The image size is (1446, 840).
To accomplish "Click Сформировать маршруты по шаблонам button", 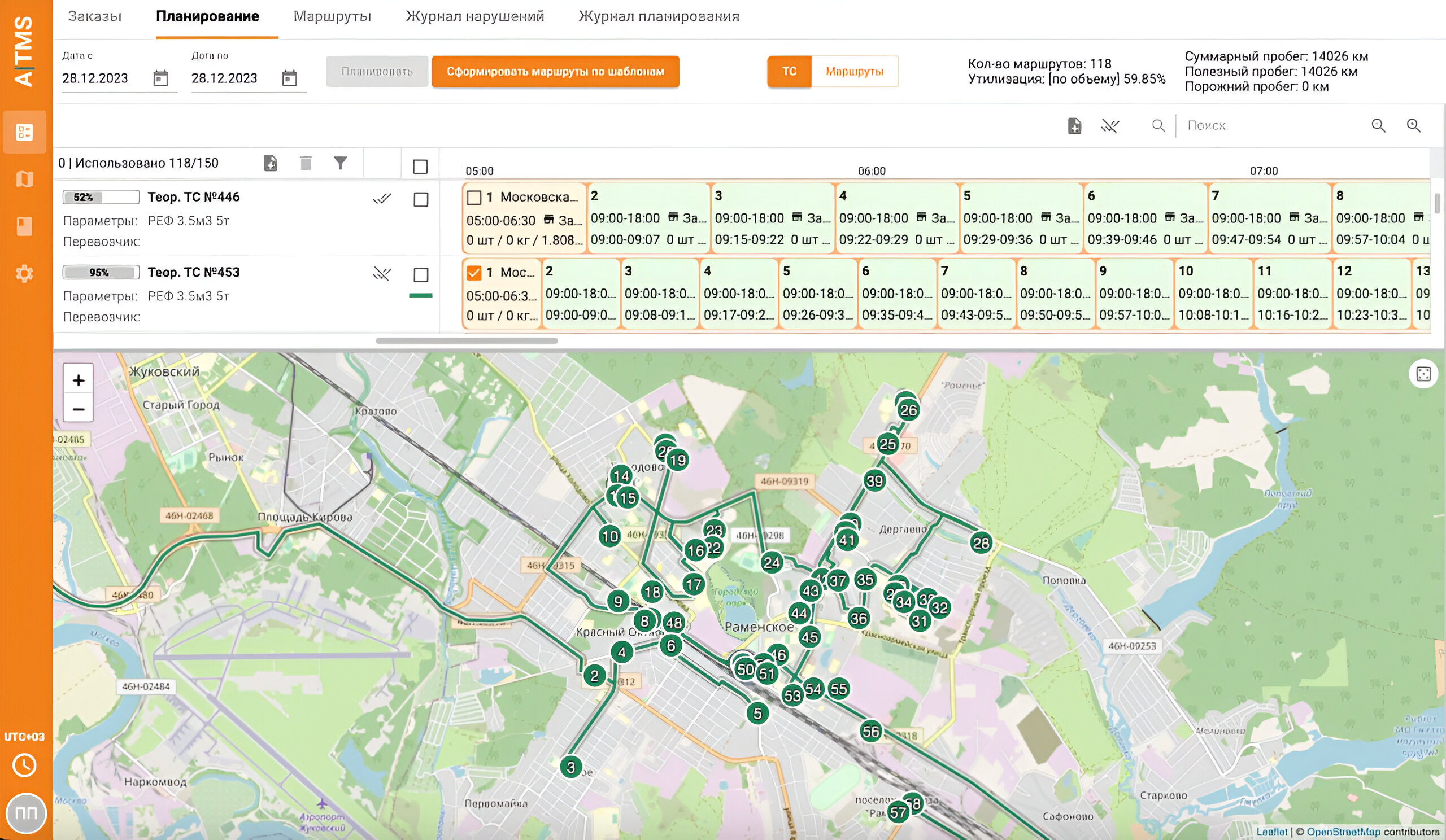I will pos(555,72).
